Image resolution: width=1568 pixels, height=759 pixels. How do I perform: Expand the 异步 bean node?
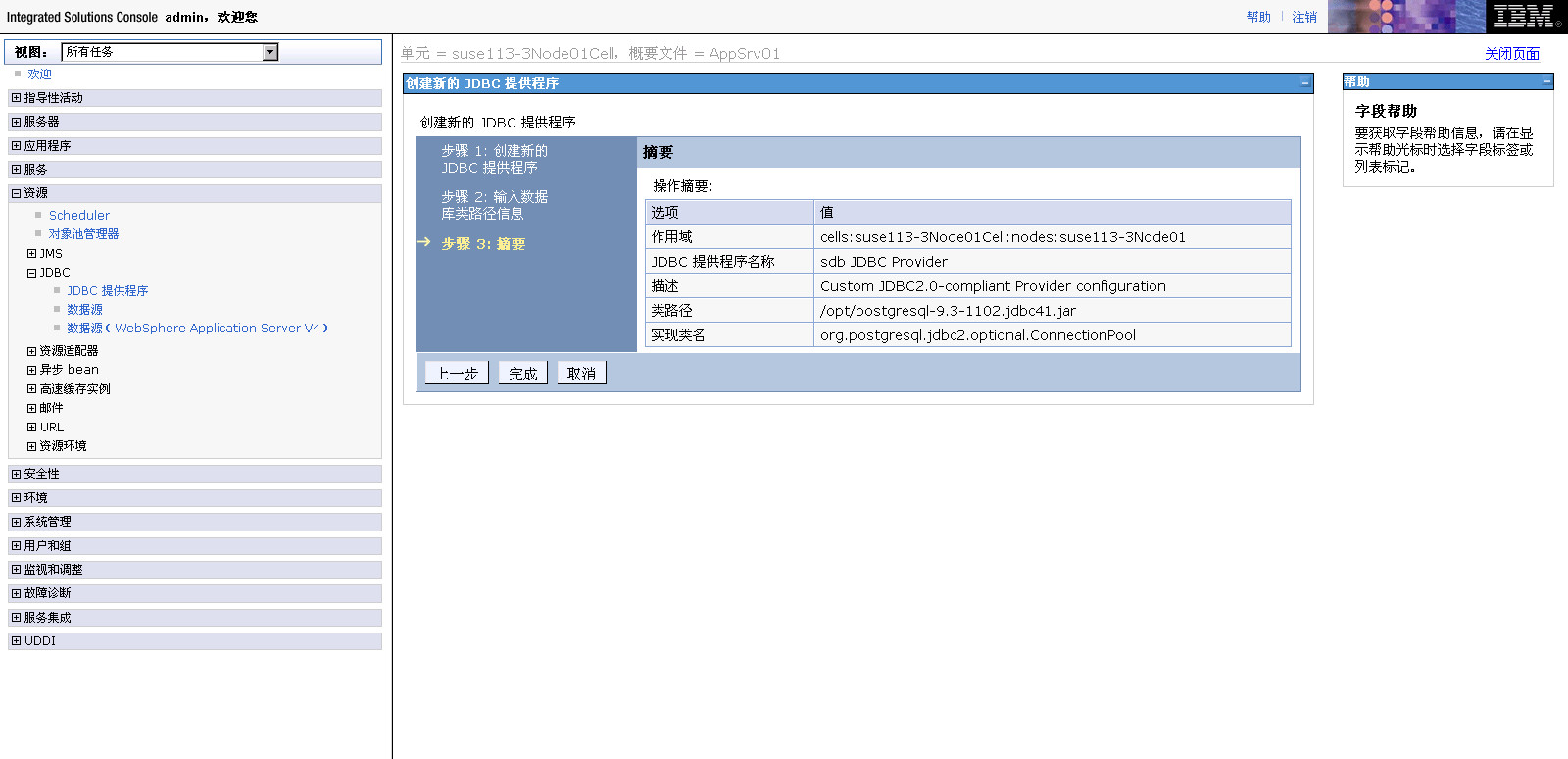pyautogui.click(x=31, y=370)
